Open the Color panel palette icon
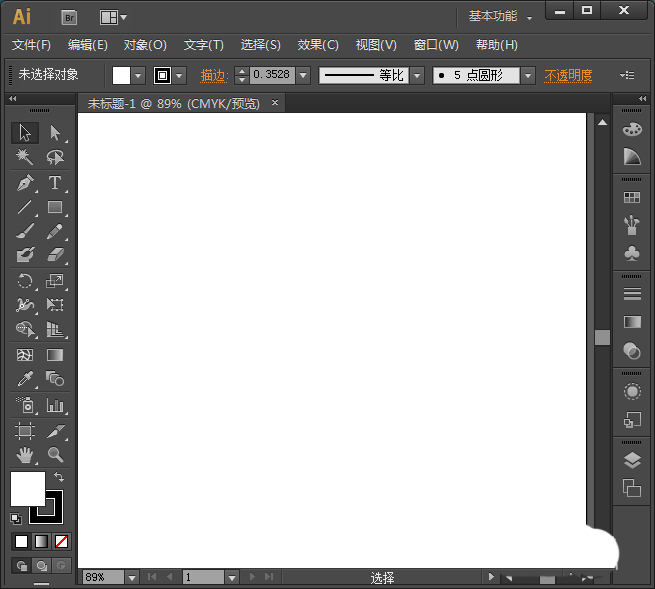The height and width of the screenshot is (589, 655). click(x=632, y=129)
